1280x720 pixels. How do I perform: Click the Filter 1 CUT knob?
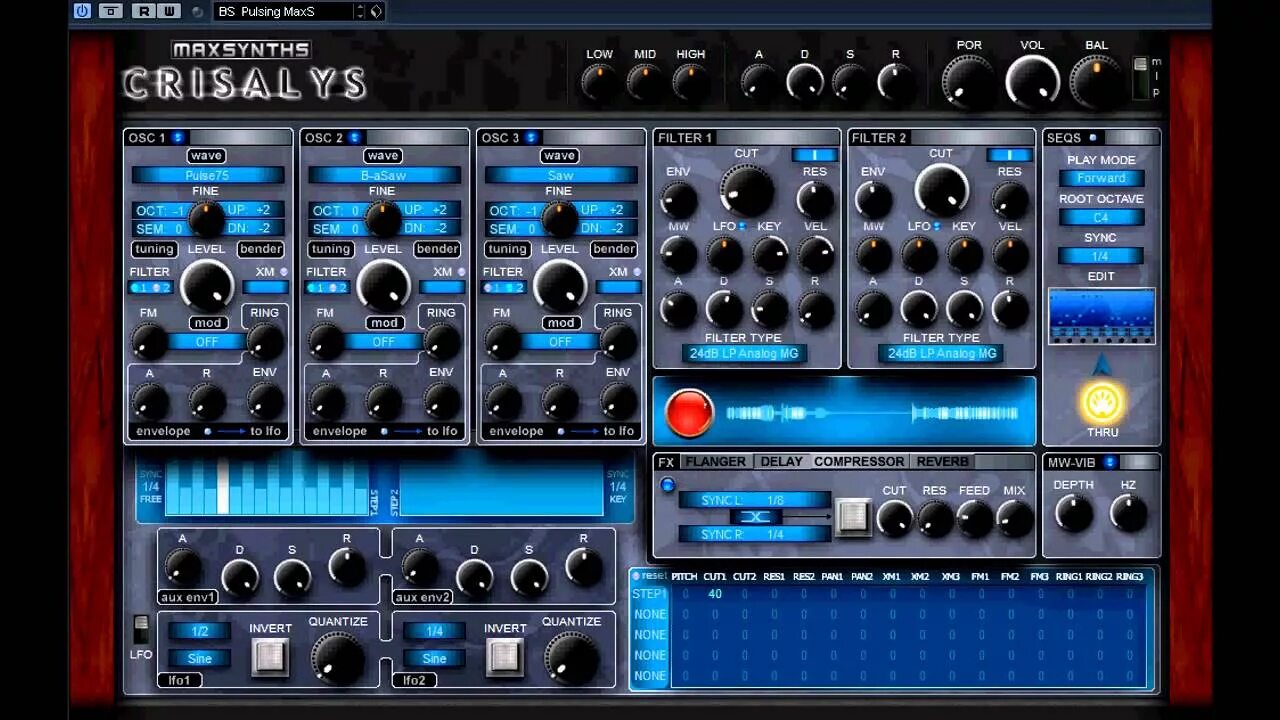[747, 189]
